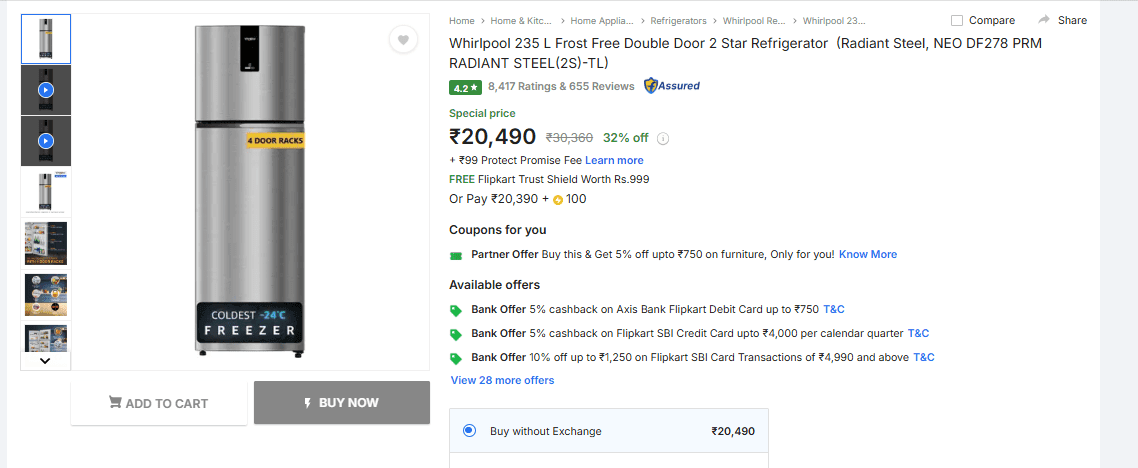Screen dimensions: 1138x468
Task: Click the 4.2 star rating badge
Action: coord(465,87)
